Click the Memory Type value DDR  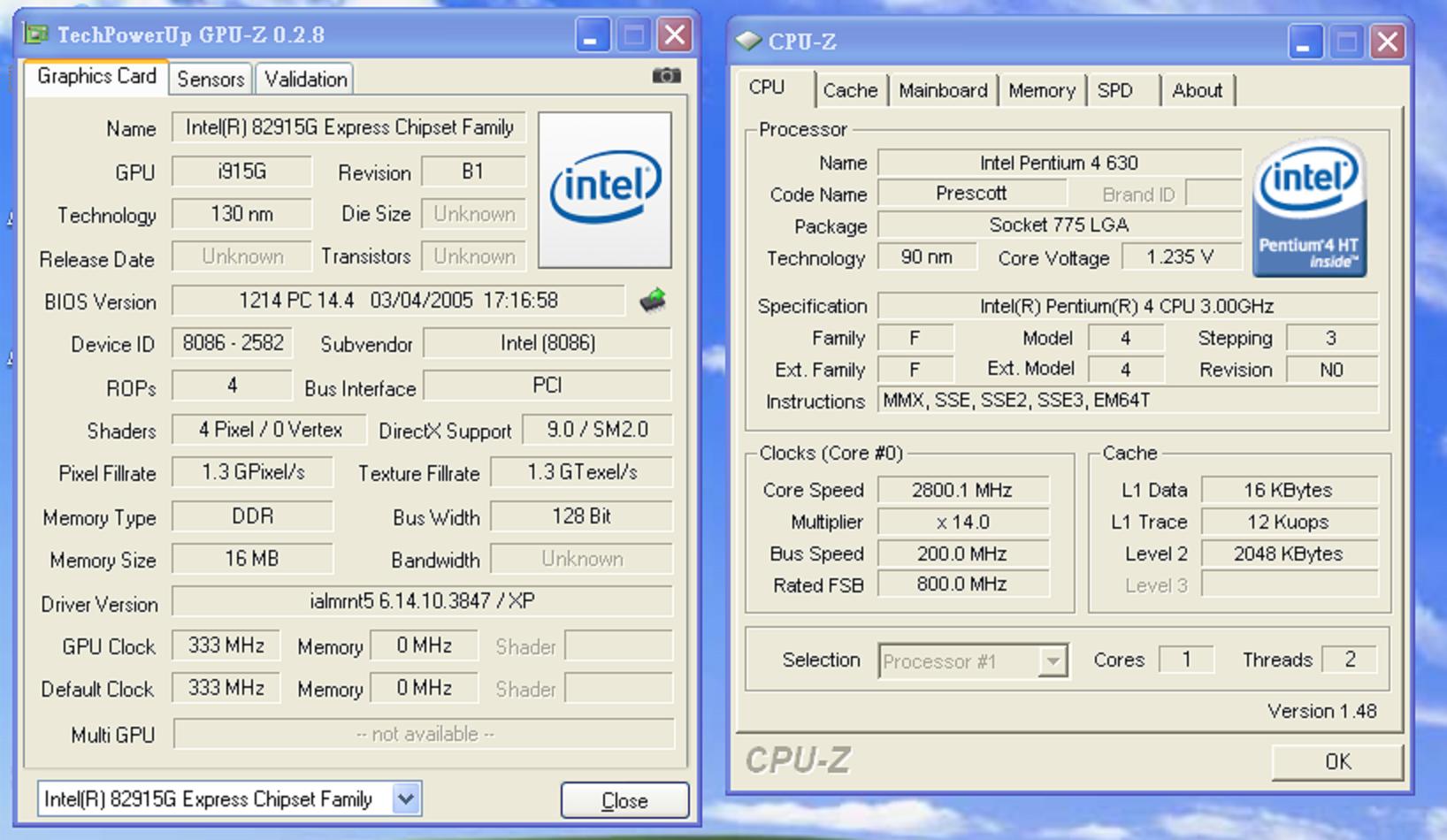pos(253,515)
